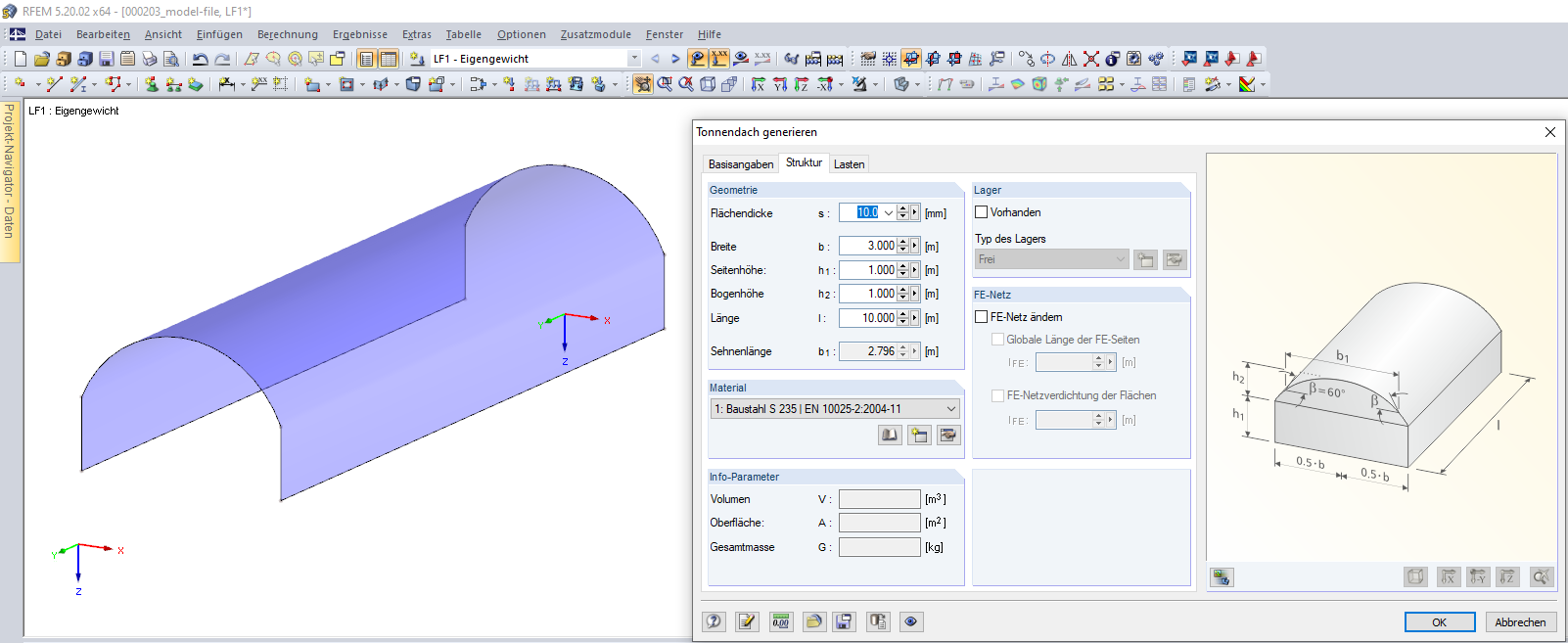Screen dimensions: 1568x643
Task: Check the FE-Netz ändern checkbox
Action: tap(982, 317)
